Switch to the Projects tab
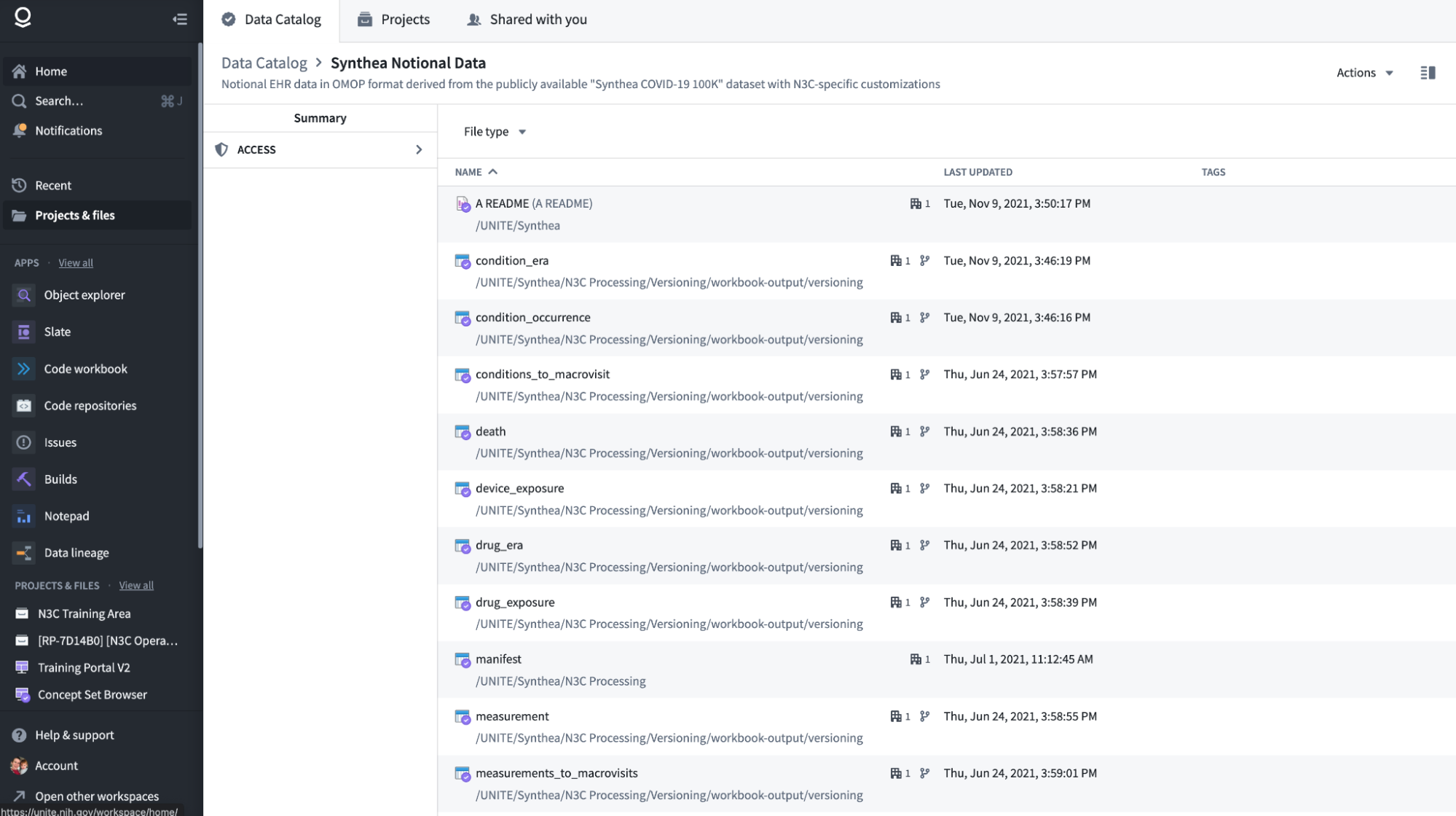Viewport: 1456px width, 816px height. point(394,20)
